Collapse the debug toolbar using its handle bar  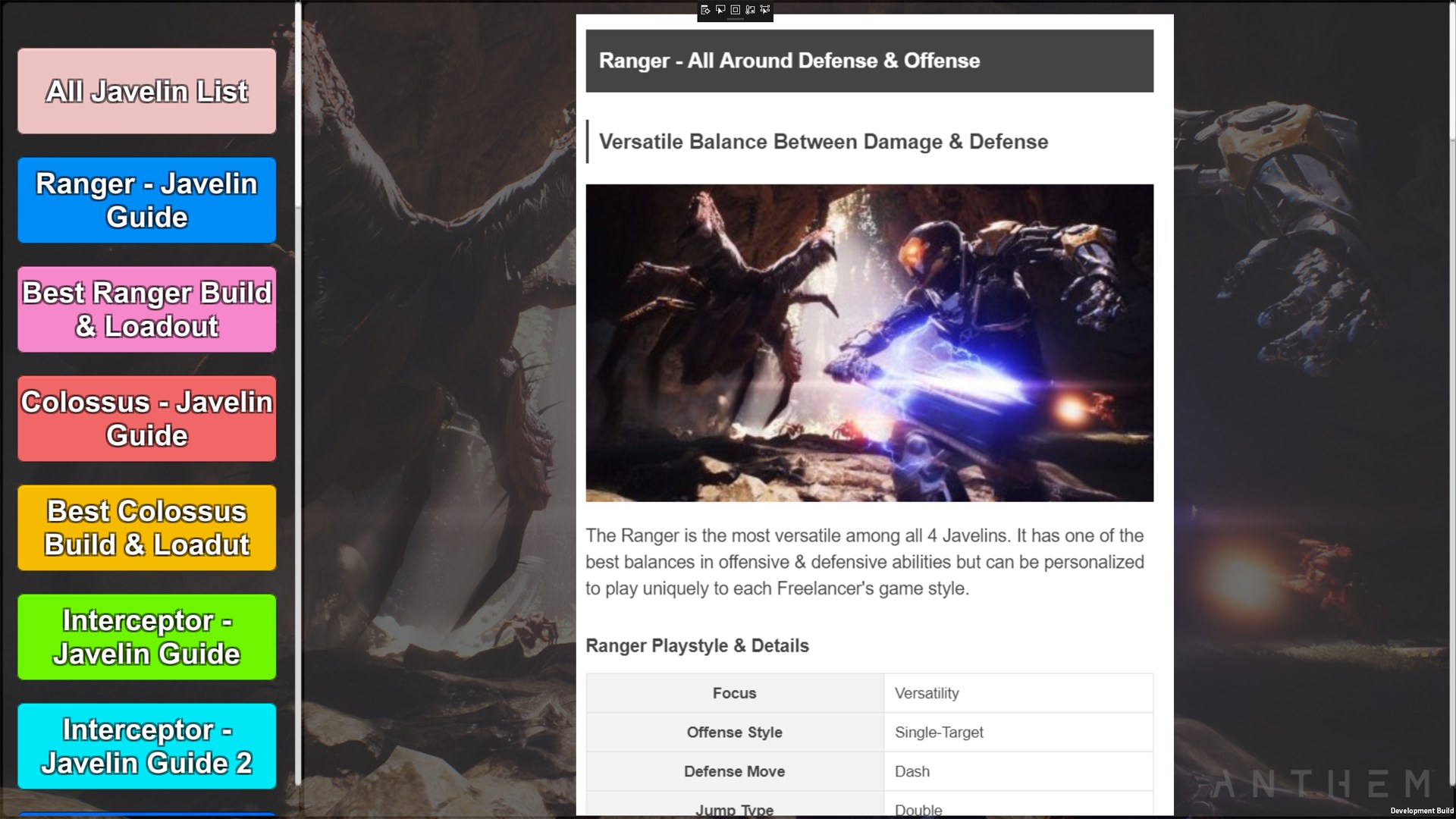pos(735,20)
